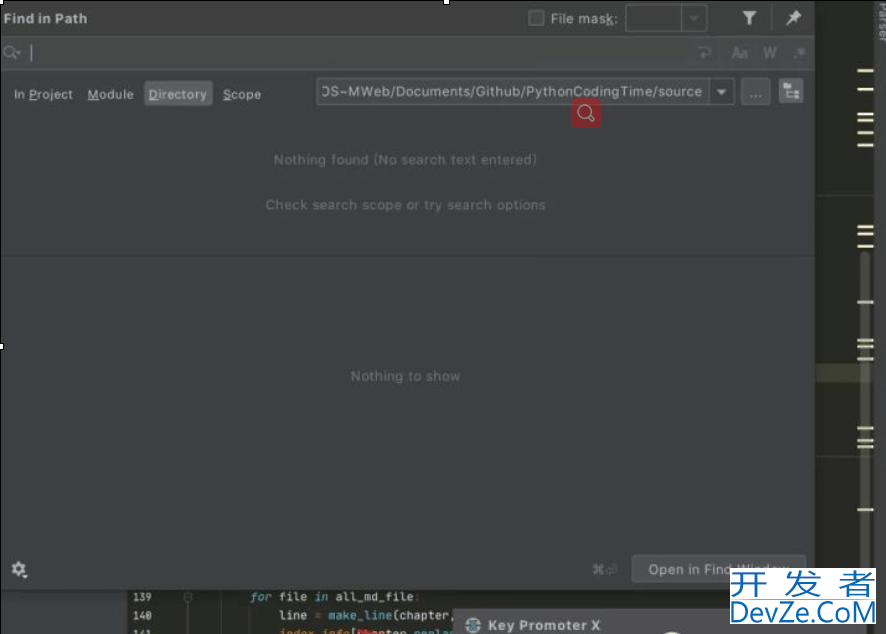Browse for directory with ellipsis button
The width and height of the screenshot is (886, 634).
click(755, 92)
